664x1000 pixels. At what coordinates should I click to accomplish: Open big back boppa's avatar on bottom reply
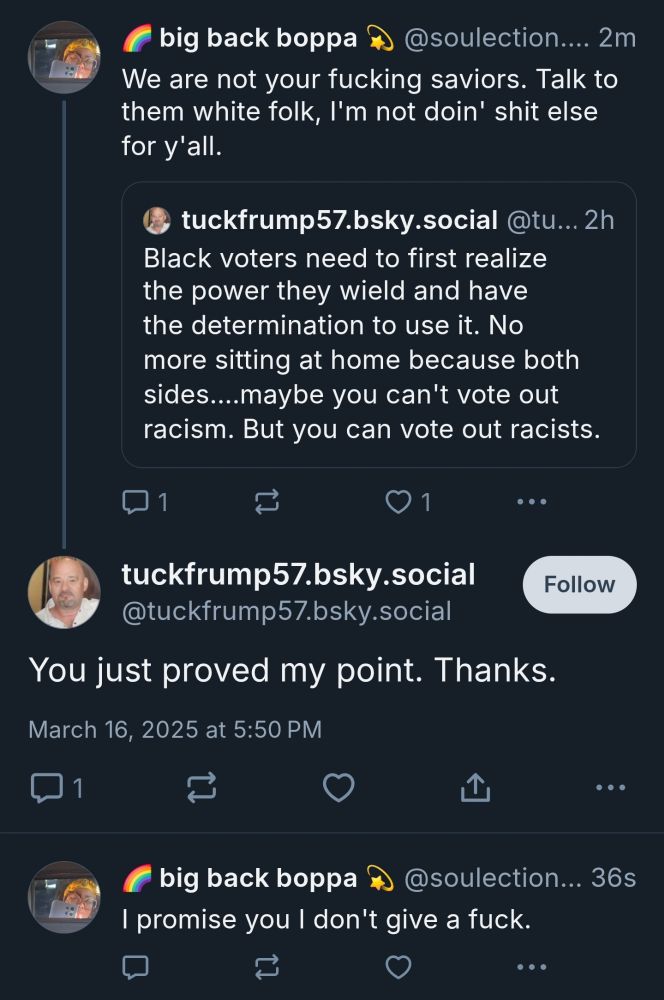[x=64, y=898]
